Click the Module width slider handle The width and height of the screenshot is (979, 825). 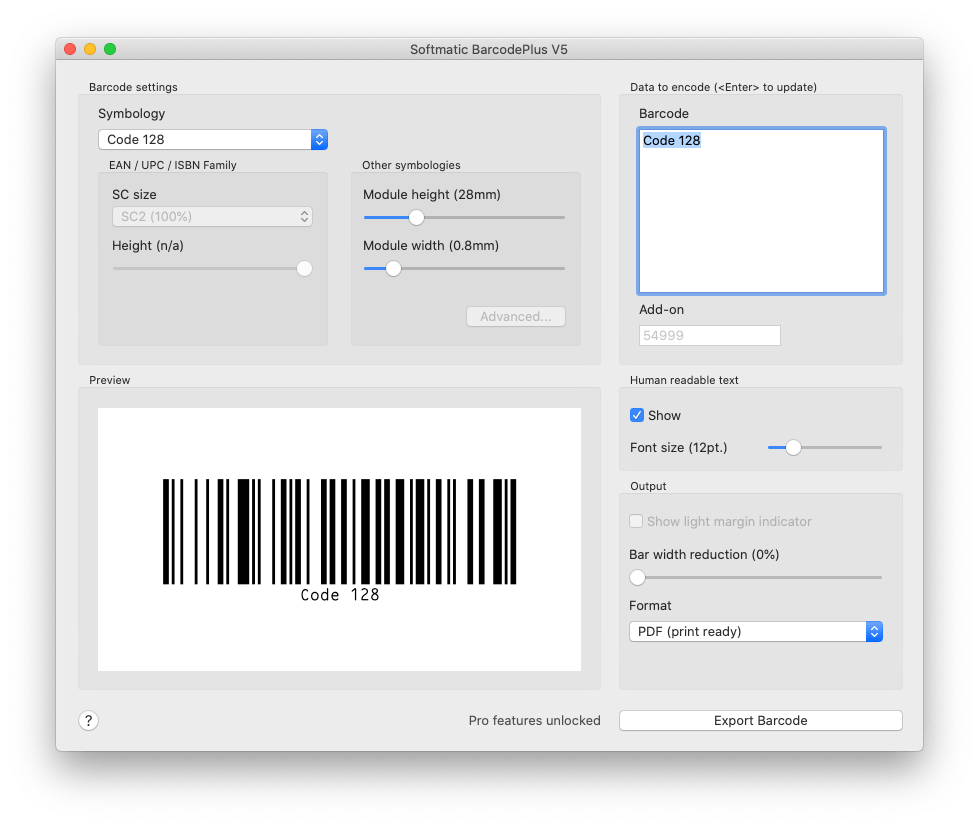[x=393, y=269]
